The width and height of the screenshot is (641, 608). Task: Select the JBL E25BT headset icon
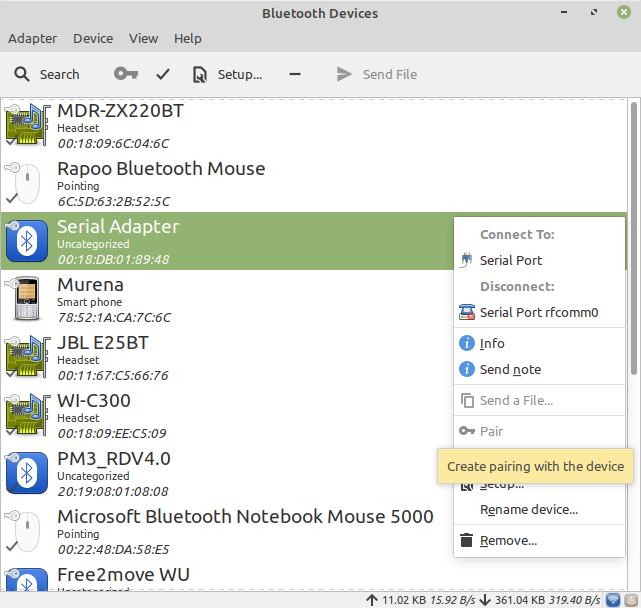(x=27, y=357)
